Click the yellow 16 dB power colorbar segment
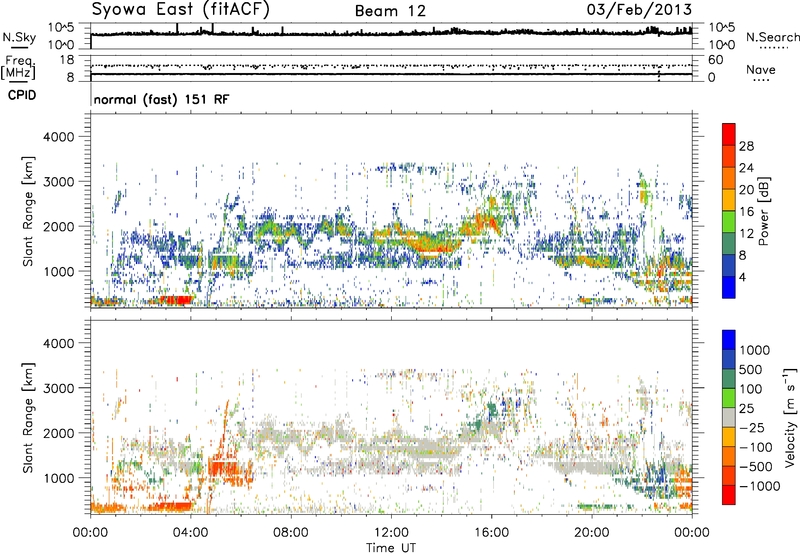Viewport: 800px width, 554px height. [729, 199]
